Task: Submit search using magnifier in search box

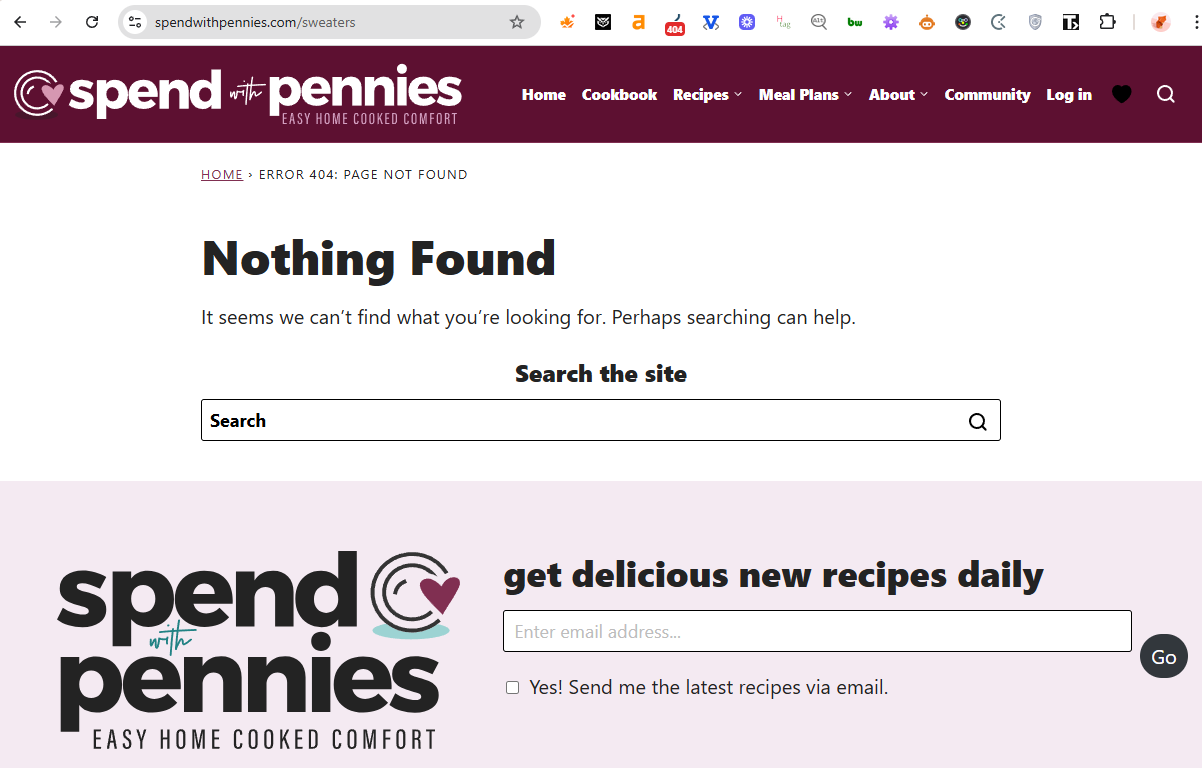Action: coord(977,421)
